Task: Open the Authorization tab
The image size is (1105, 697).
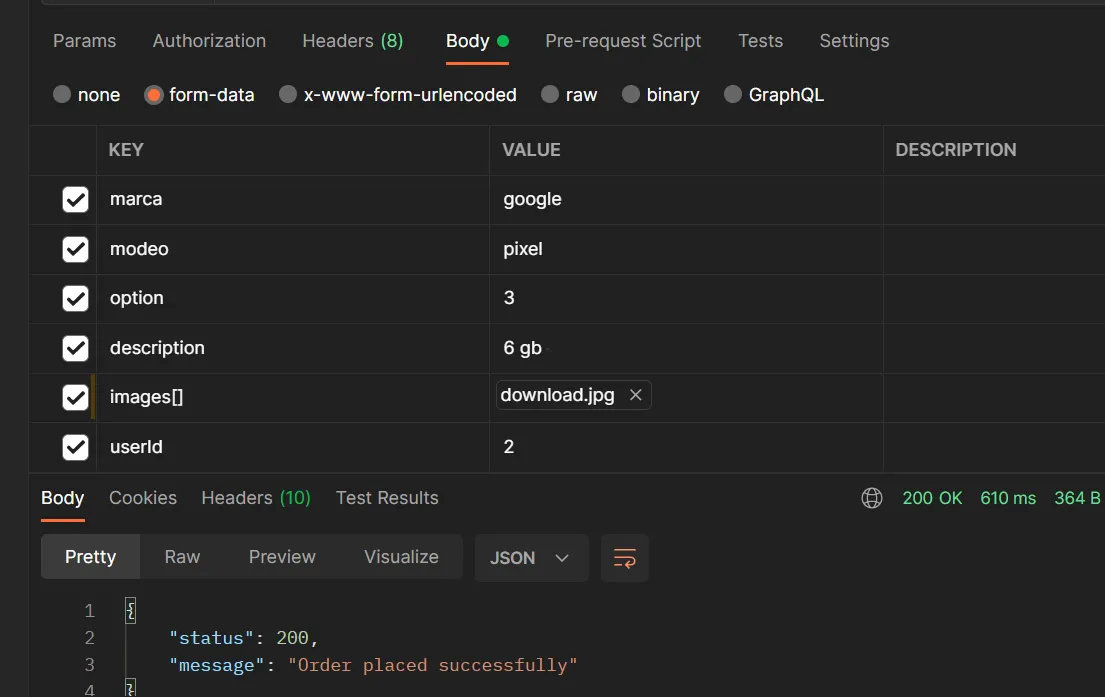Action: point(209,41)
